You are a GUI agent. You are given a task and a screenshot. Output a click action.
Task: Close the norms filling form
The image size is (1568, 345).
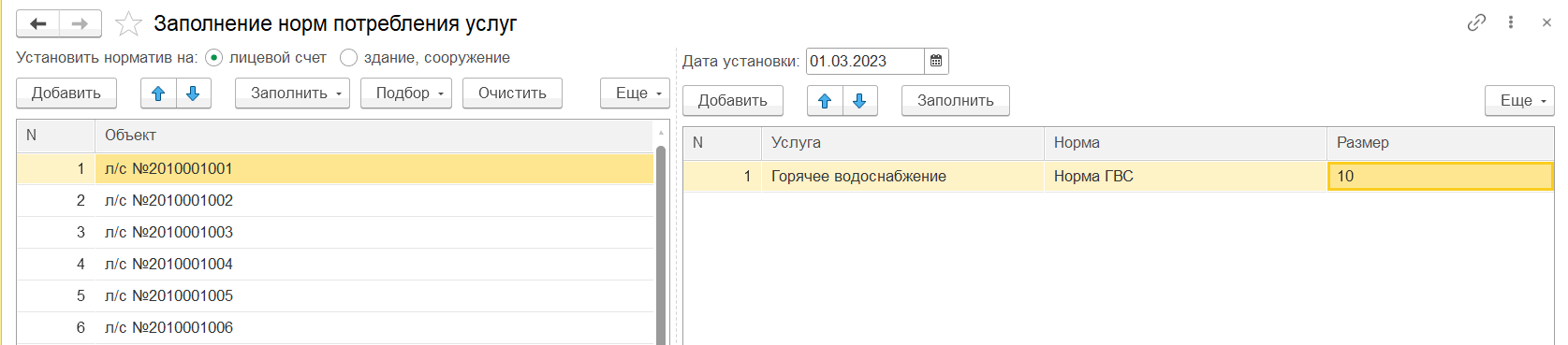pos(1546,22)
